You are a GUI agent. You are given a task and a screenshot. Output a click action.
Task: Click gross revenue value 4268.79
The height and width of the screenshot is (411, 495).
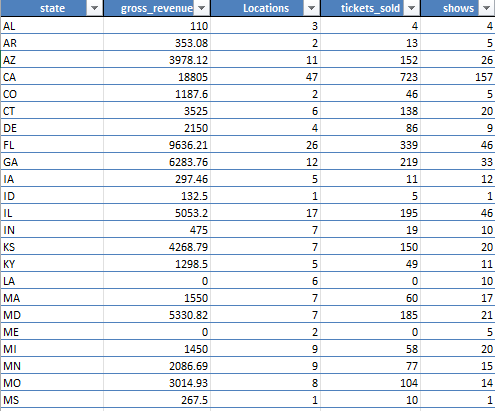click(188, 247)
